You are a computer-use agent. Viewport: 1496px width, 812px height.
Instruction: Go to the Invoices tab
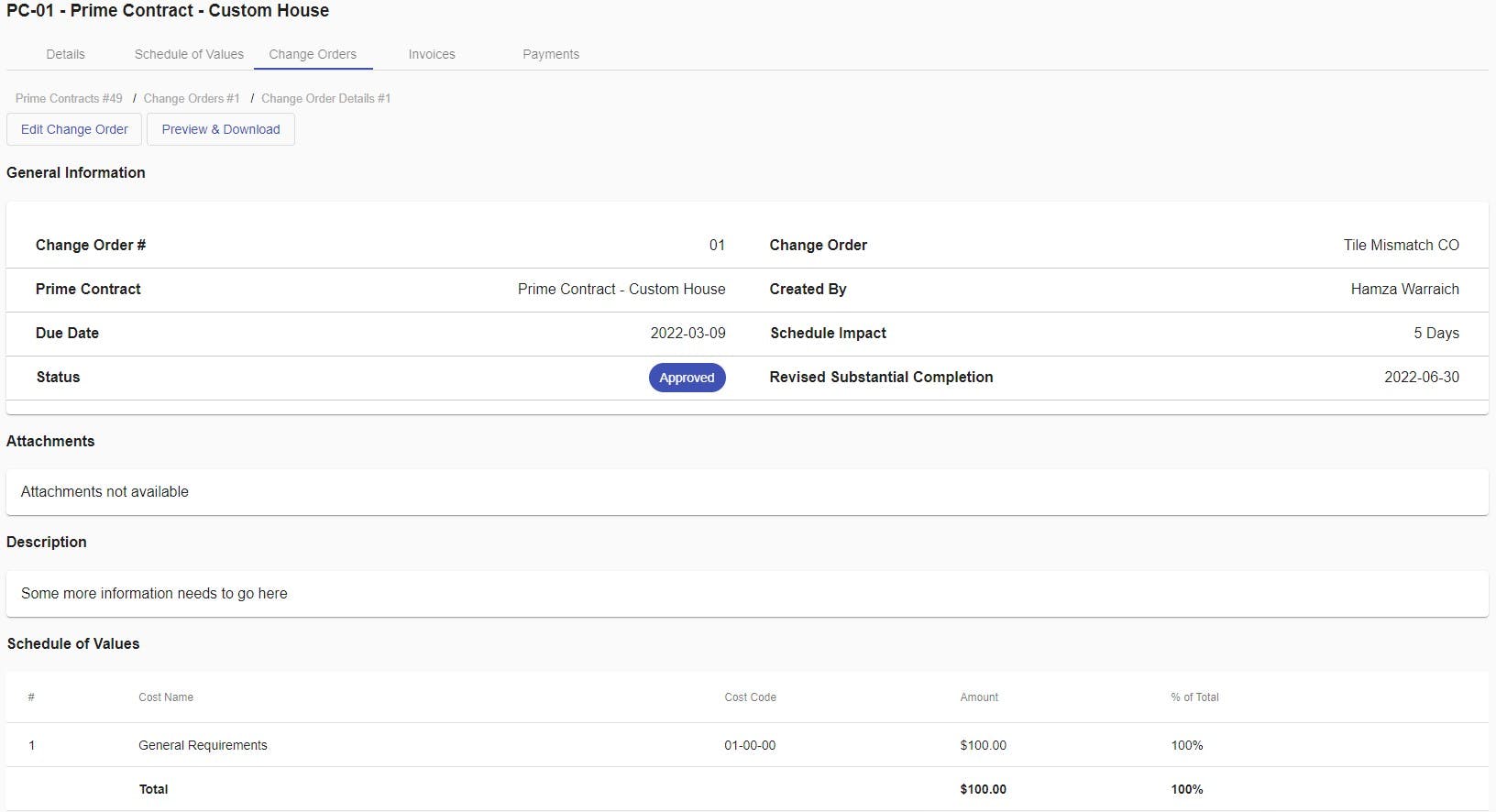[432, 54]
